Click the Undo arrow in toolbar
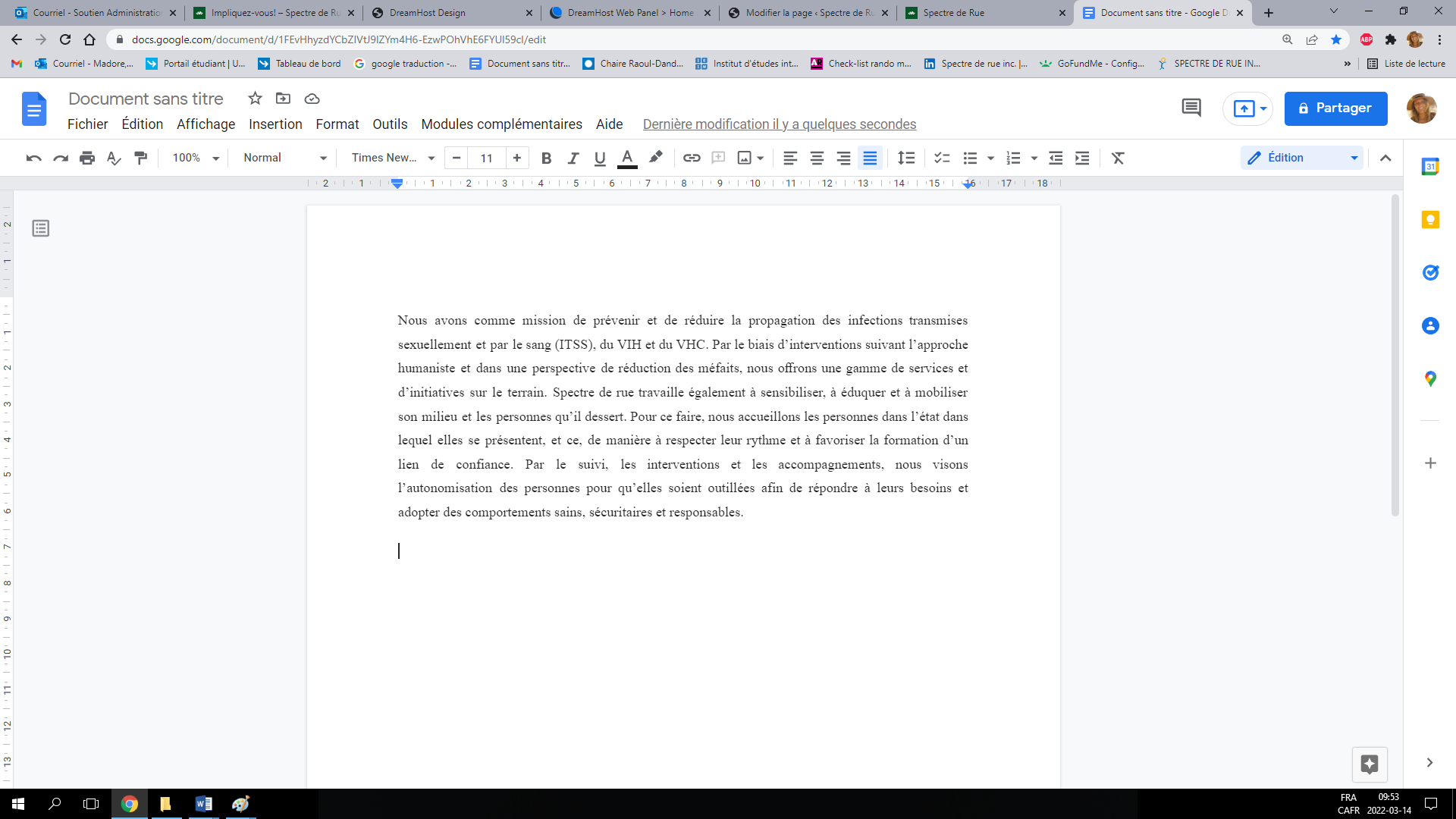This screenshot has height=819, width=1456. 33,158
